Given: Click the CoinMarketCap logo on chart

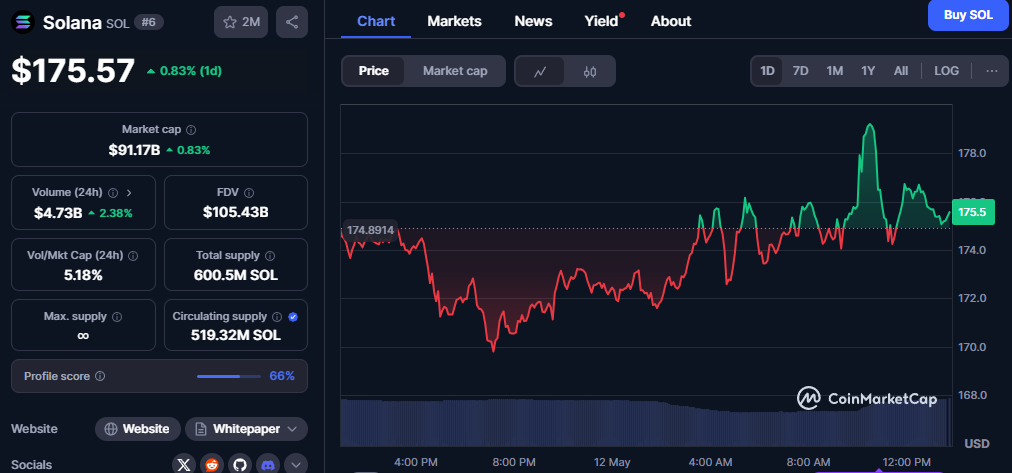Looking at the screenshot, I should point(866,399).
